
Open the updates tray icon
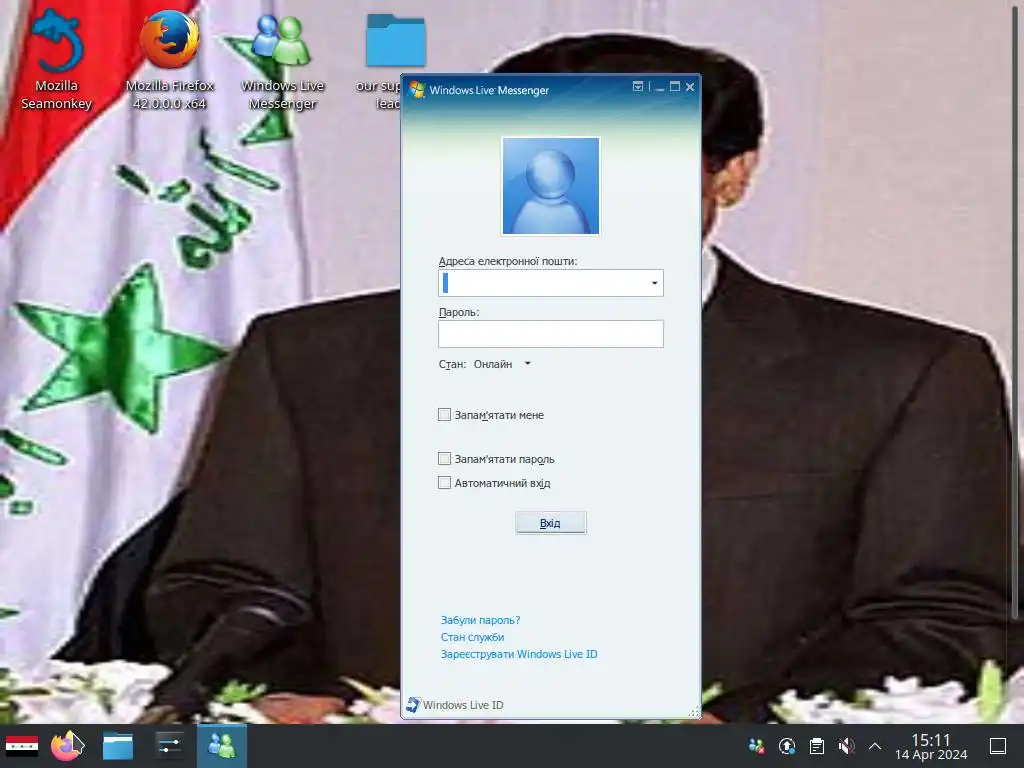[x=787, y=746]
